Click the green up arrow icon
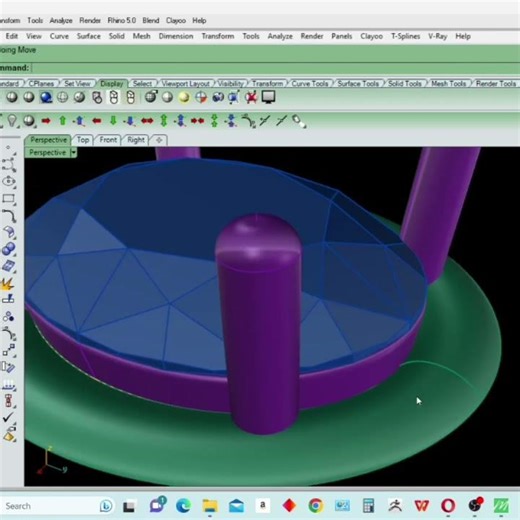Image resolution: width=520 pixels, height=520 pixels. tap(63, 121)
